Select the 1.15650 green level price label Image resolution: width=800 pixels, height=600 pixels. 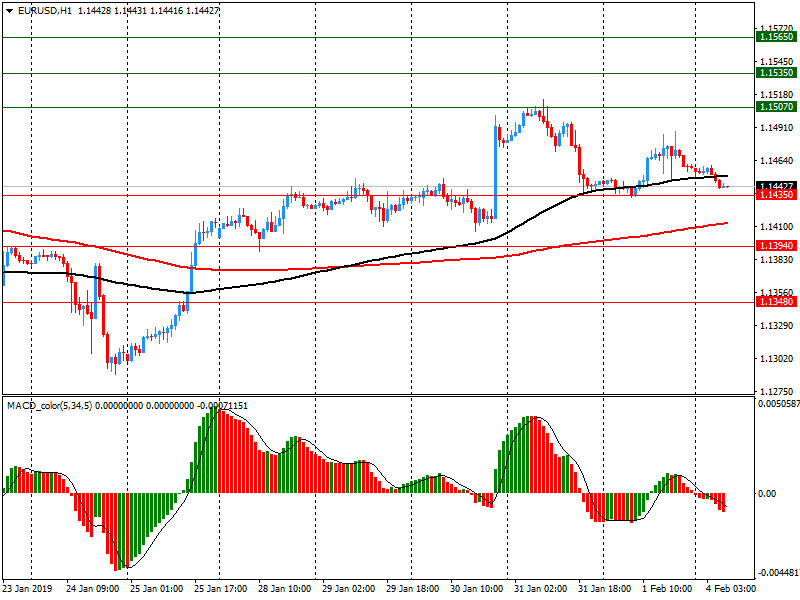pyautogui.click(x=776, y=37)
